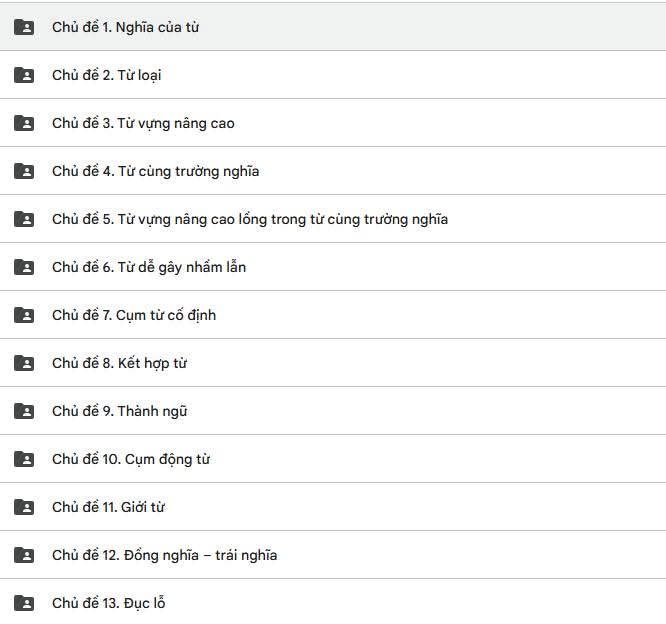Open Chủ đề 5 lồng trong từ cùng trường nghĩa
This screenshot has width=666, height=624.
249,219
